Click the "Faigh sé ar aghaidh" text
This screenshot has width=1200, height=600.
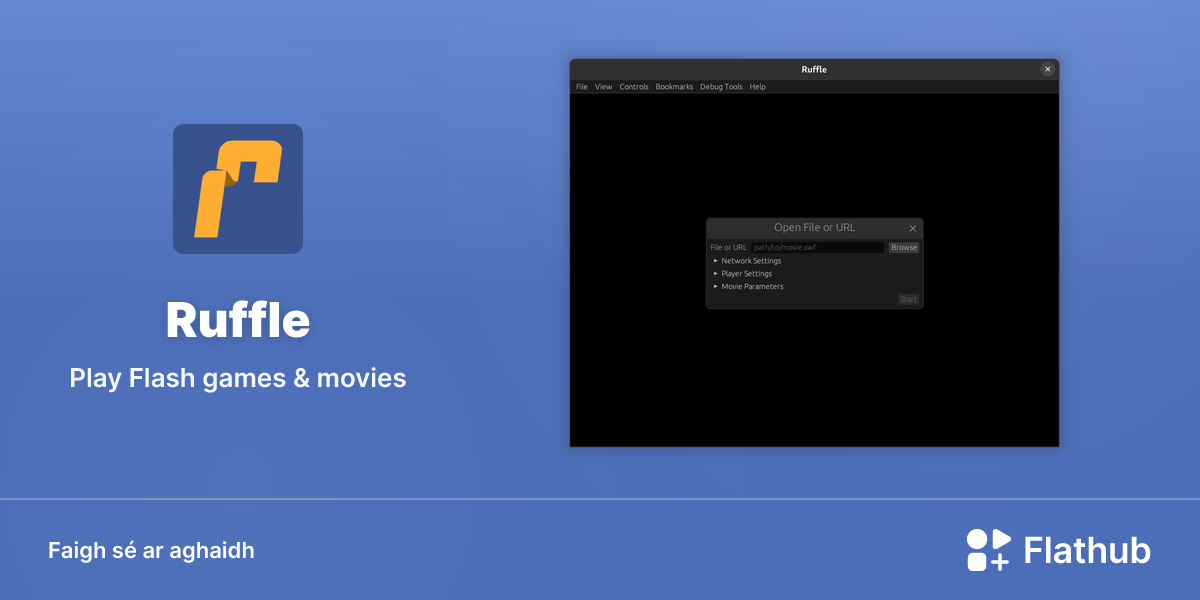coord(151,551)
